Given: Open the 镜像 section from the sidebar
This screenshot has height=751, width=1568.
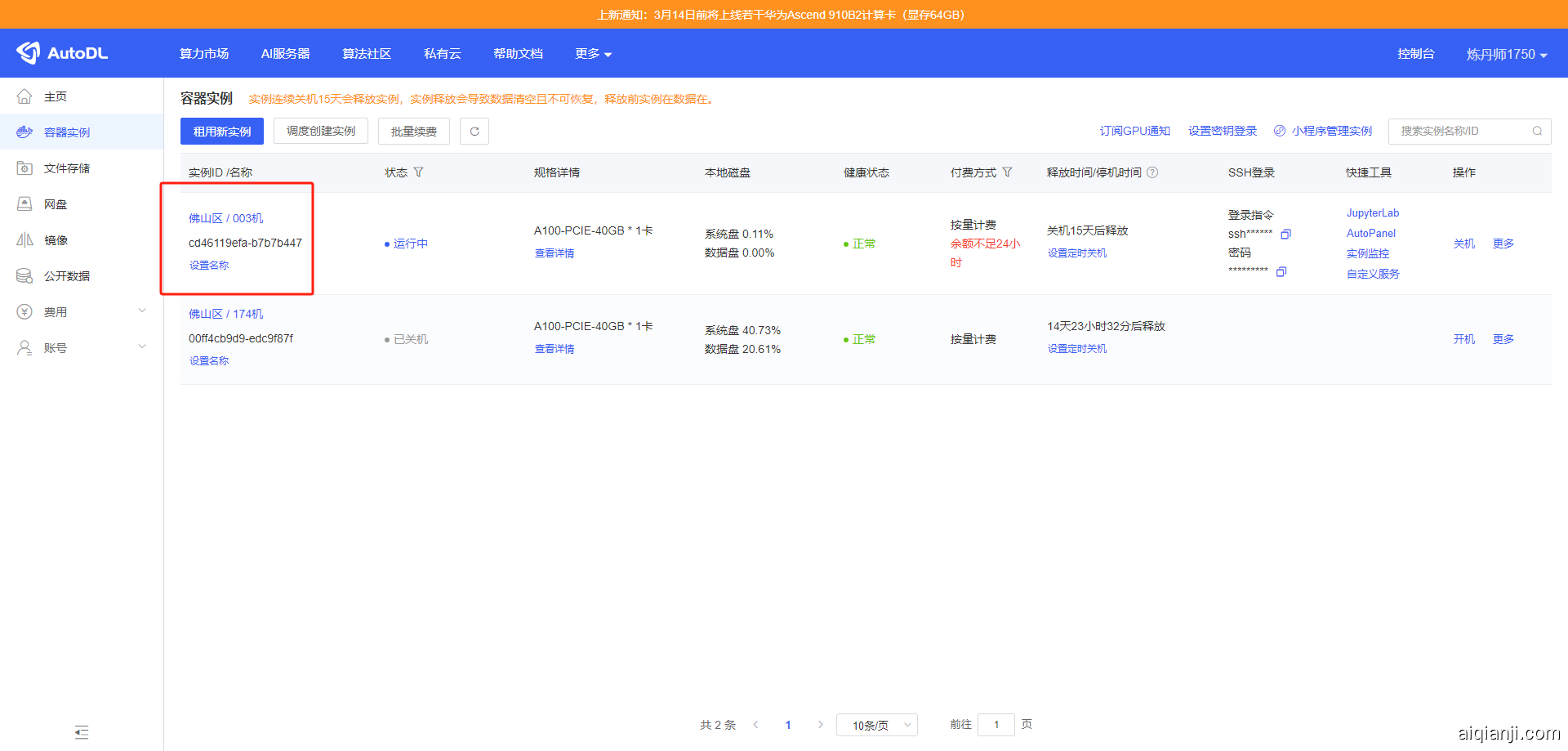Looking at the screenshot, I should click(55, 239).
